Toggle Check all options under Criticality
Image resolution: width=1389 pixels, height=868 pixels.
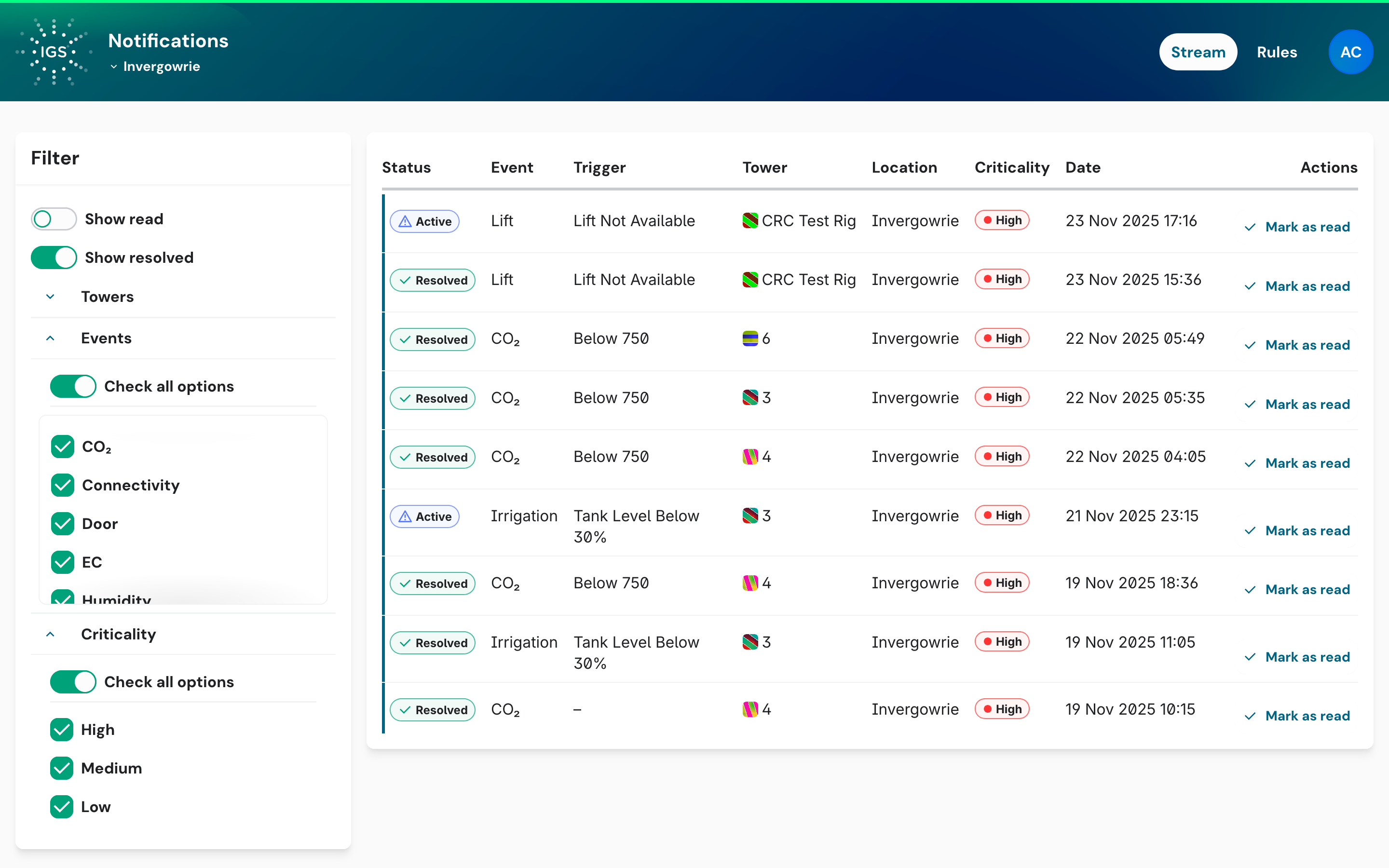click(x=73, y=682)
